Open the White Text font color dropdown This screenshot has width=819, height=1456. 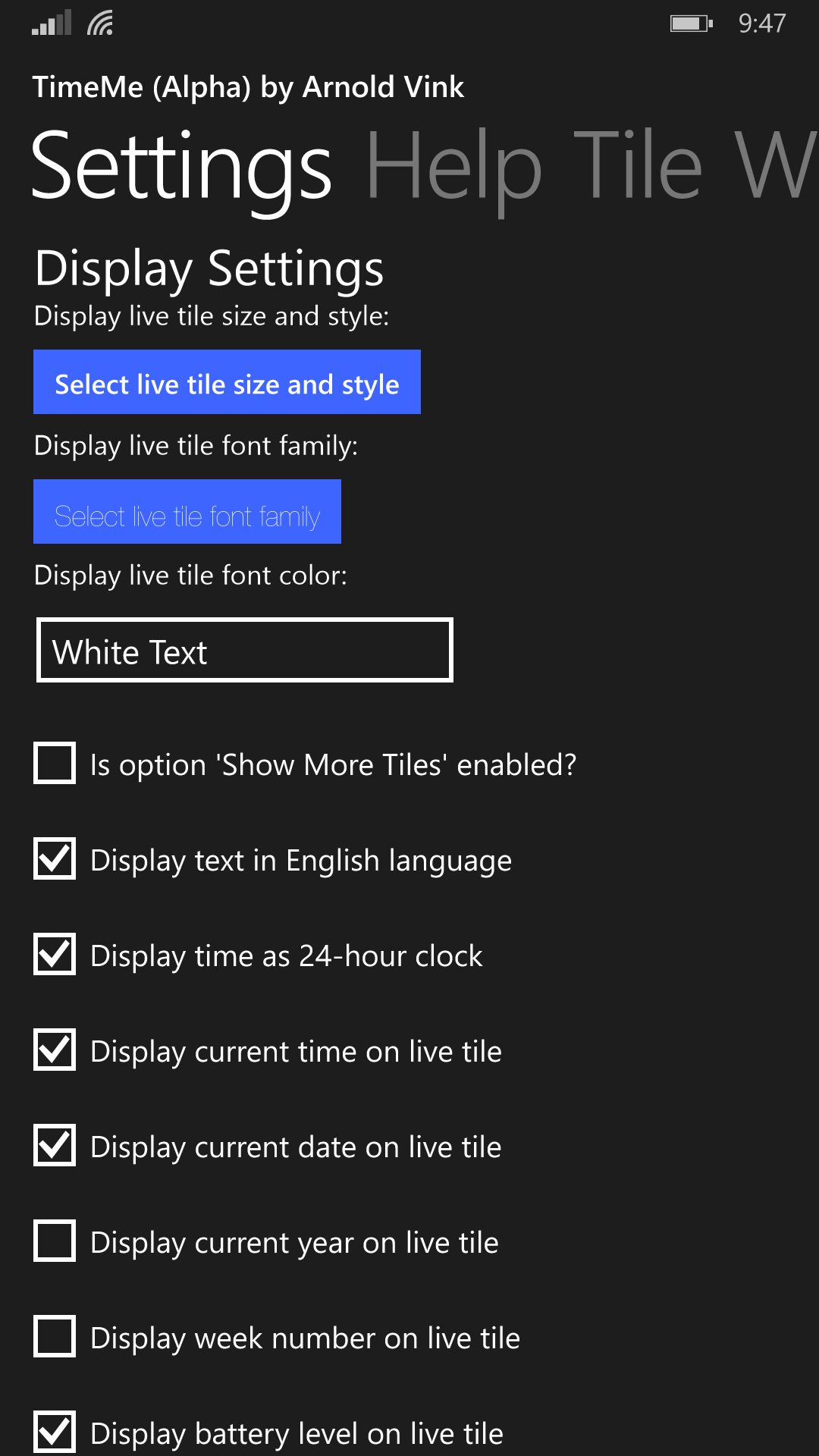[x=244, y=651]
